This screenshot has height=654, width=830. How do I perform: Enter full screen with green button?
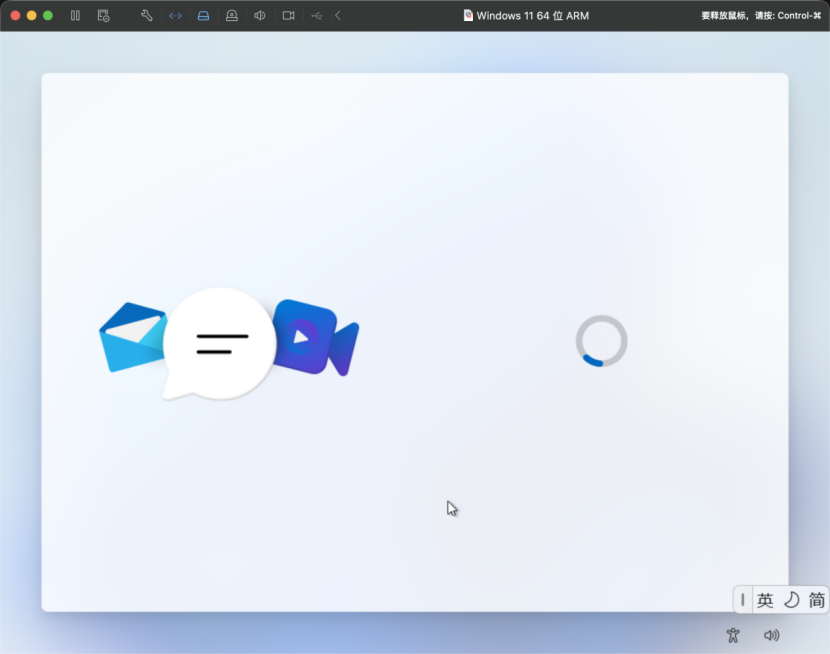point(48,15)
